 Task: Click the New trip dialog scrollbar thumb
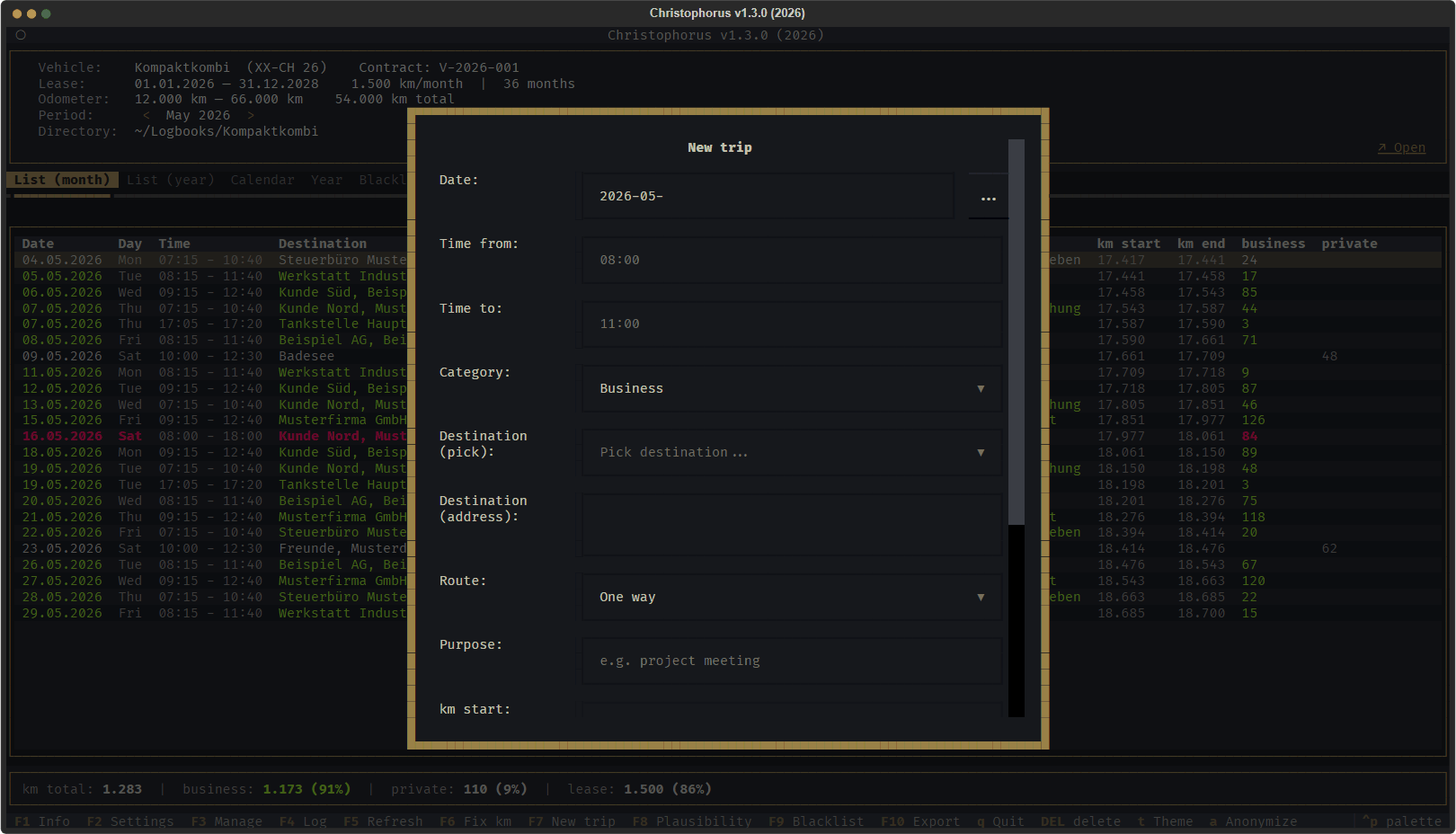point(1017,332)
